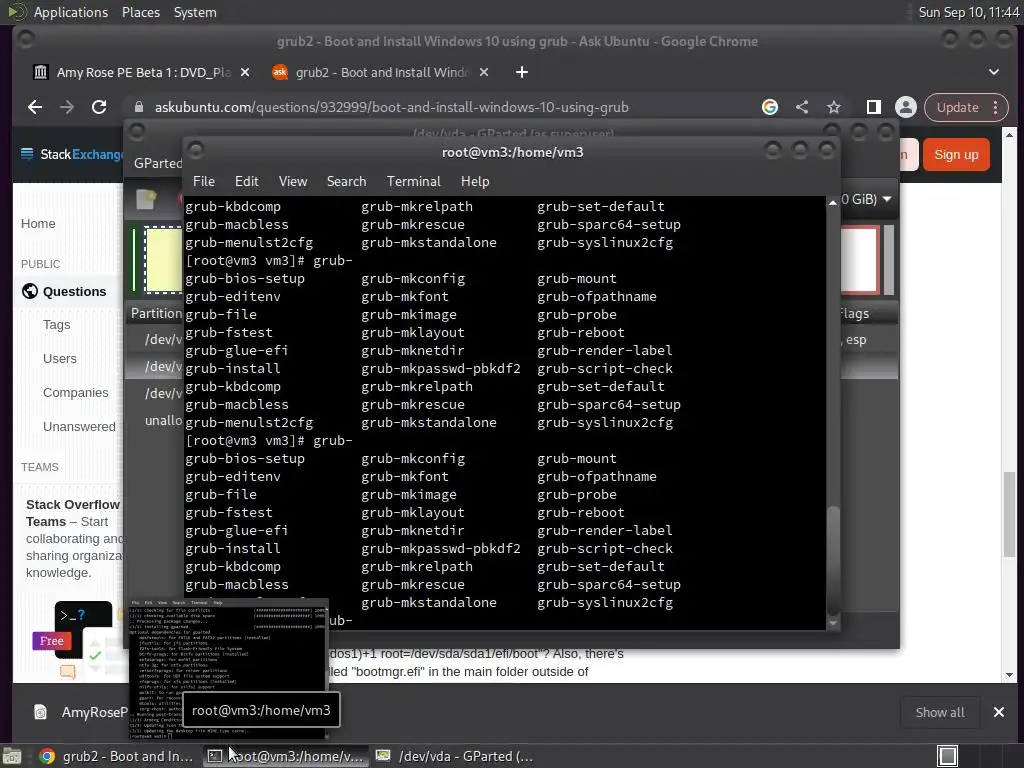Open Tags in the sidebar
The image size is (1024, 768).
[57, 325]
